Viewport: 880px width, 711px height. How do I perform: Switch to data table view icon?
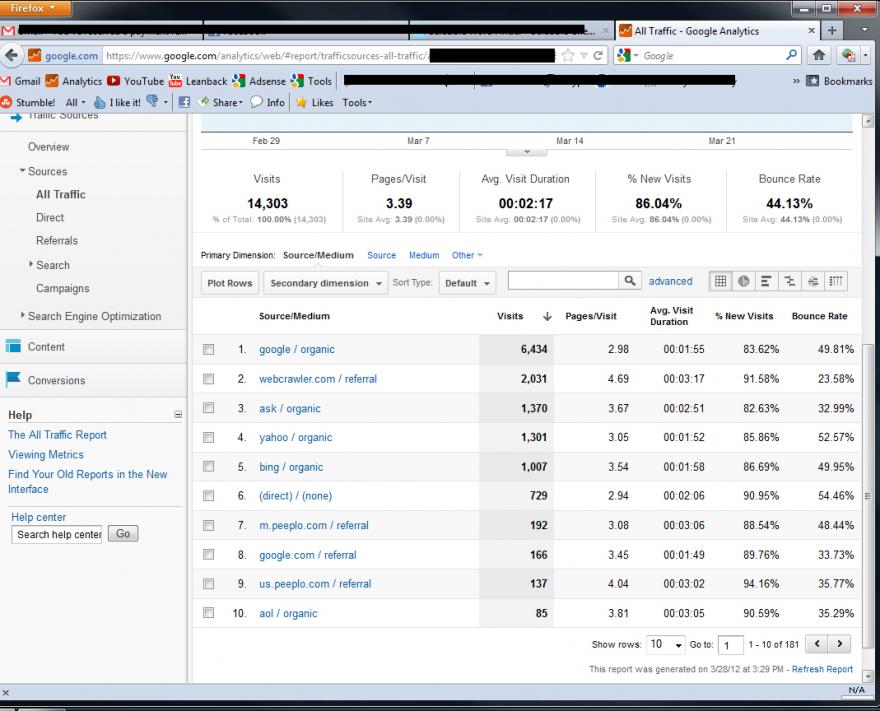click(721, 281)
